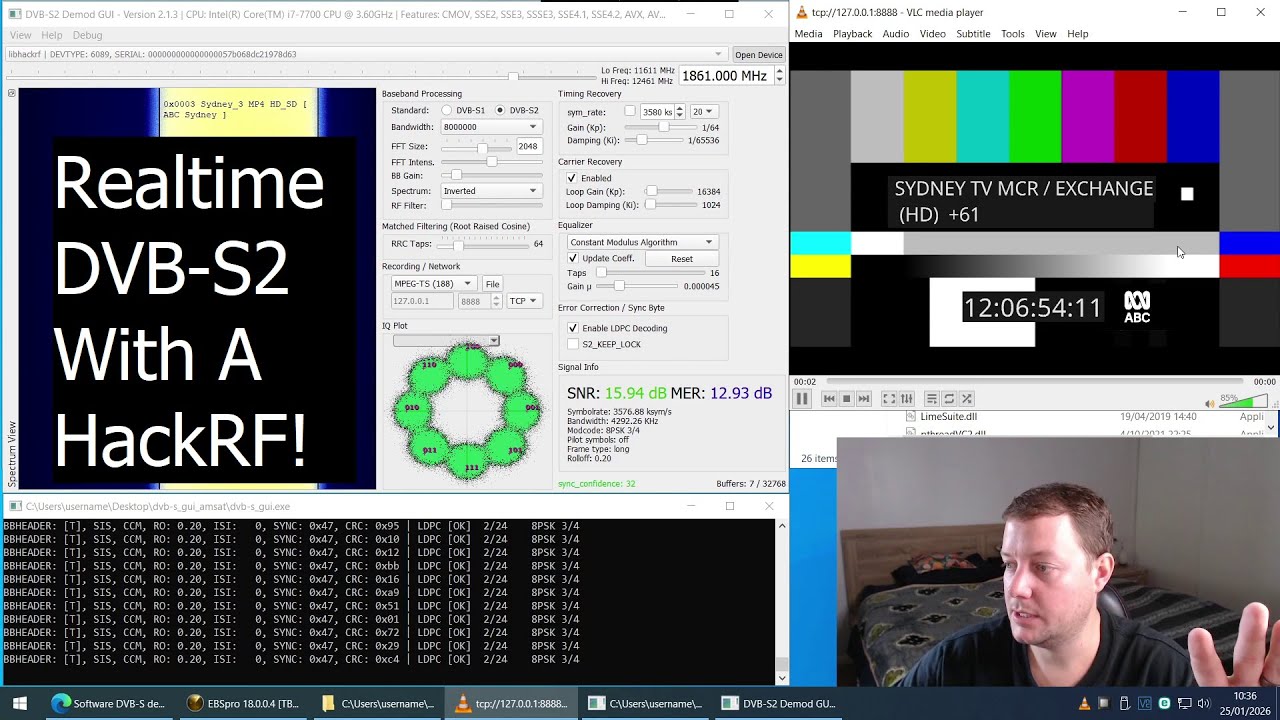Image resolution: width=1280 pixels, height=720 pixels.
Task: Toggle VLC loop mode
Action: pyautogui.click(x=949, y=398)
